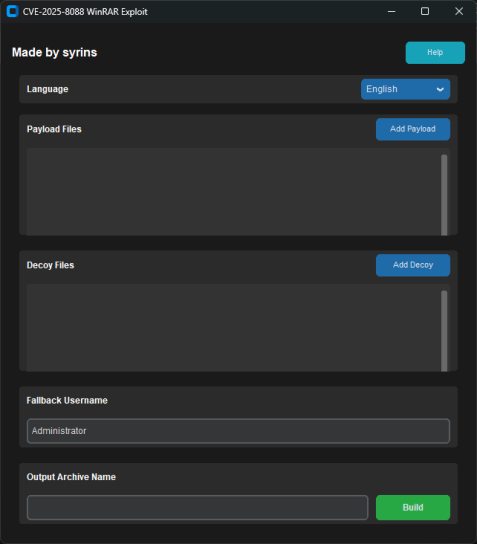Click the Payload Files section label

click(54, 129)
